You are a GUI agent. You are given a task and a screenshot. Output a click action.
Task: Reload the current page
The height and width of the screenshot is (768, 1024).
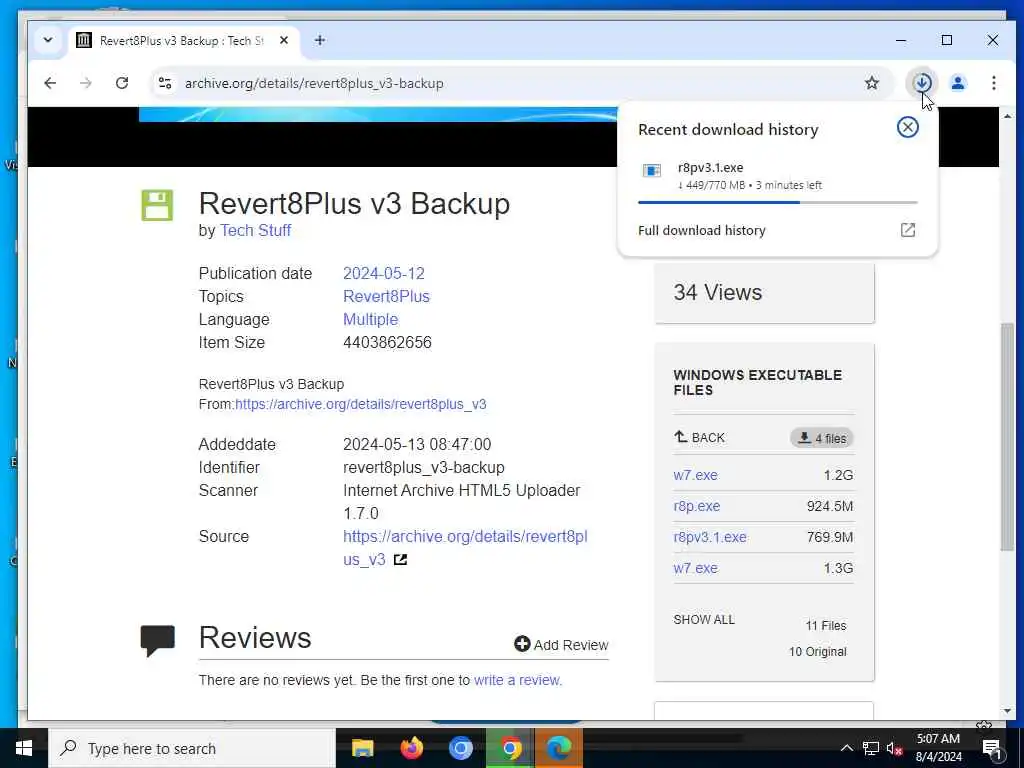121,83
